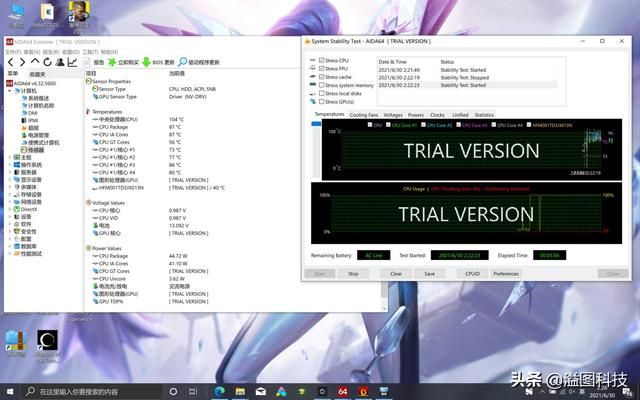Open the user icon in AIDA64 toolbar
Image resolution: width=640 pixels, height=400 pixels.
point(60,62)
